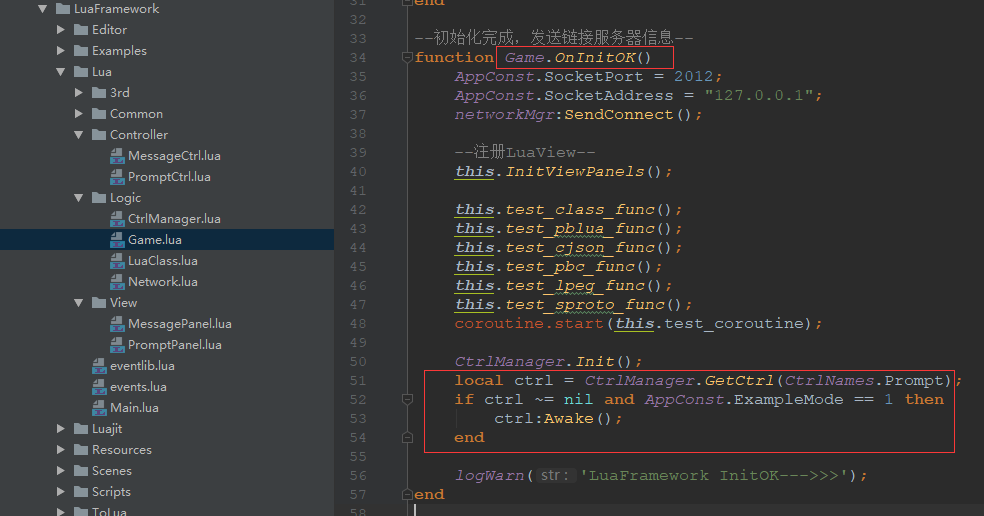Select MessageCtrl.lua in the project tree
The width and height of the screenshot is (984, 516).
click(174, 156)
